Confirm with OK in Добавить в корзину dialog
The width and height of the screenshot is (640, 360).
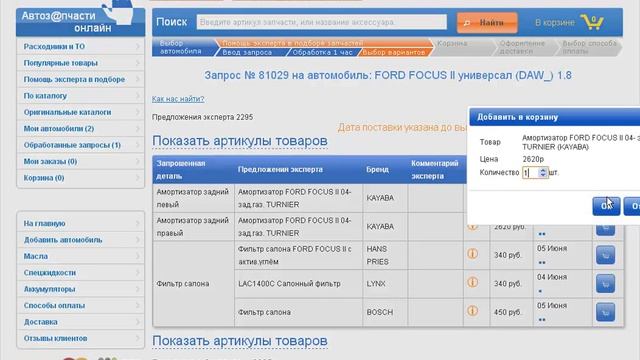[606, 206]
